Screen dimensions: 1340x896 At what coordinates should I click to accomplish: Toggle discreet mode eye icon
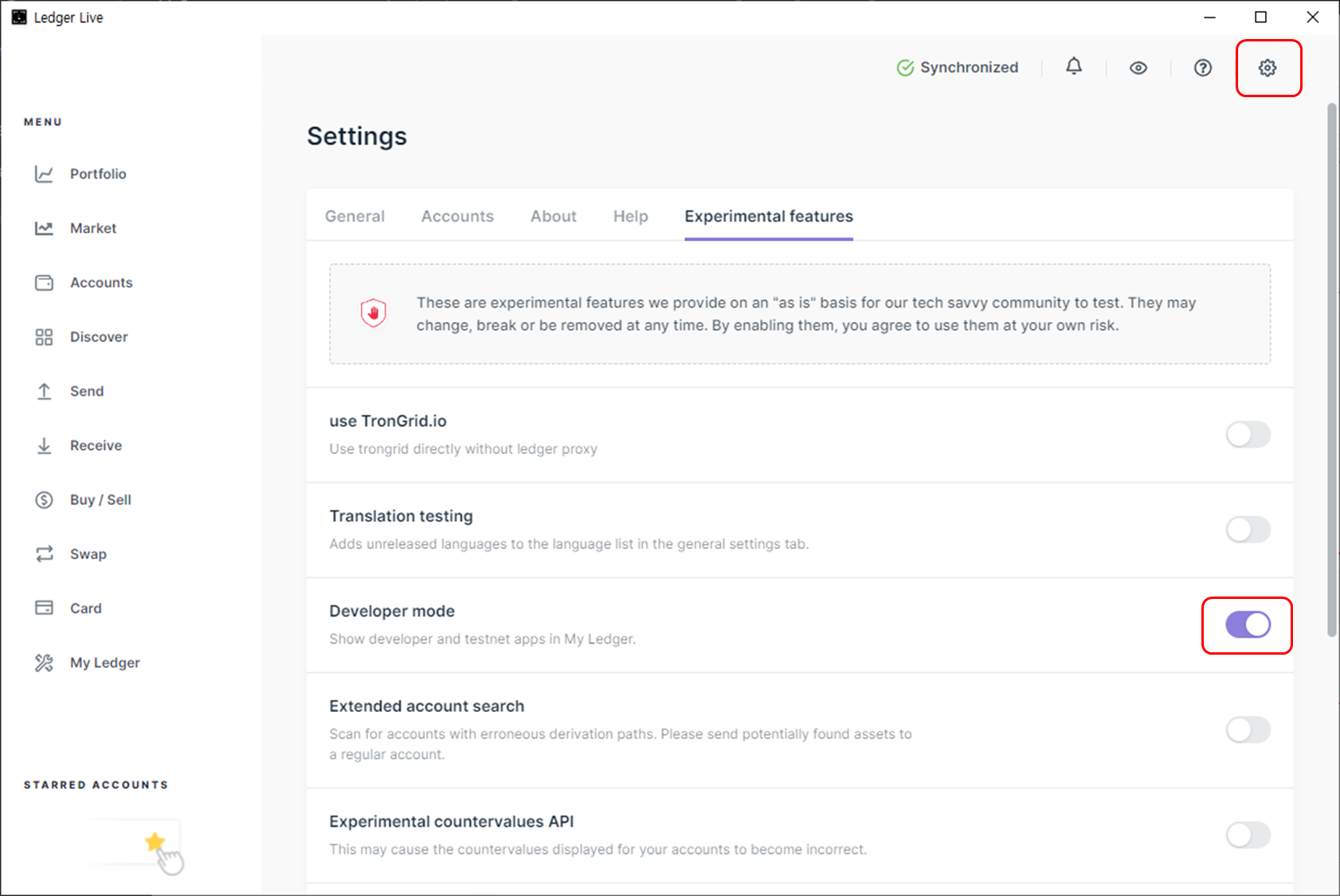(1138, 68)
